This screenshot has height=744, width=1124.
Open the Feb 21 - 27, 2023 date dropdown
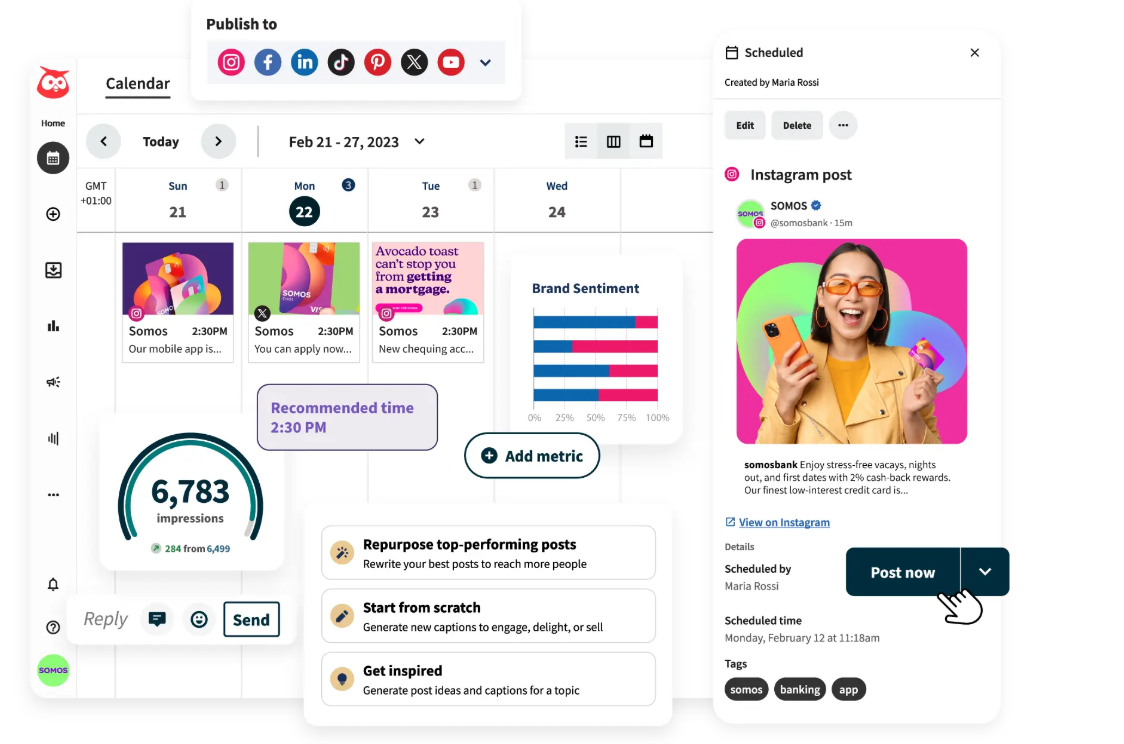(x=357, y=142)
